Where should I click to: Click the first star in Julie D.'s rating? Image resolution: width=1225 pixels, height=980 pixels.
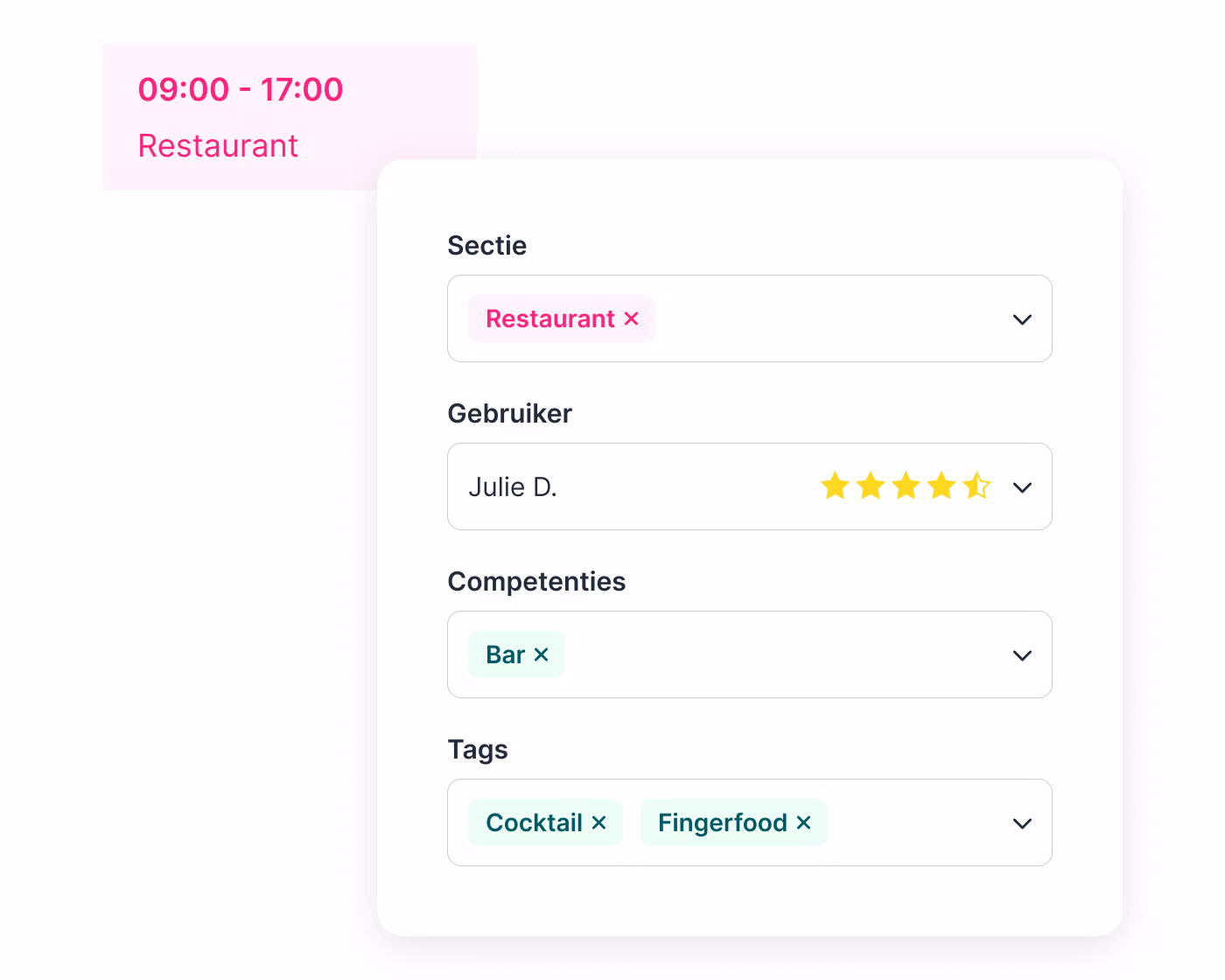834,486
